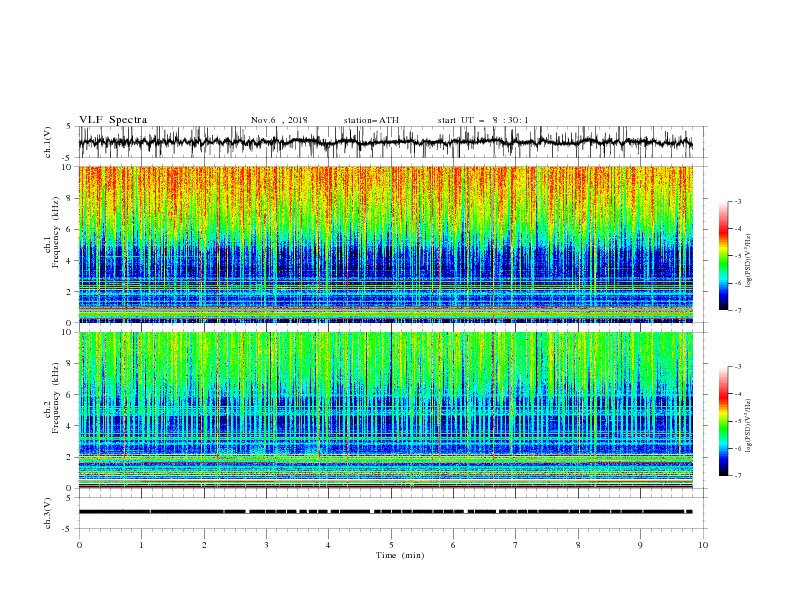This screenshot has height=612, width=792.
Task: Click the 'VLF Spectra' title text
Action: [x=113, y=120]
